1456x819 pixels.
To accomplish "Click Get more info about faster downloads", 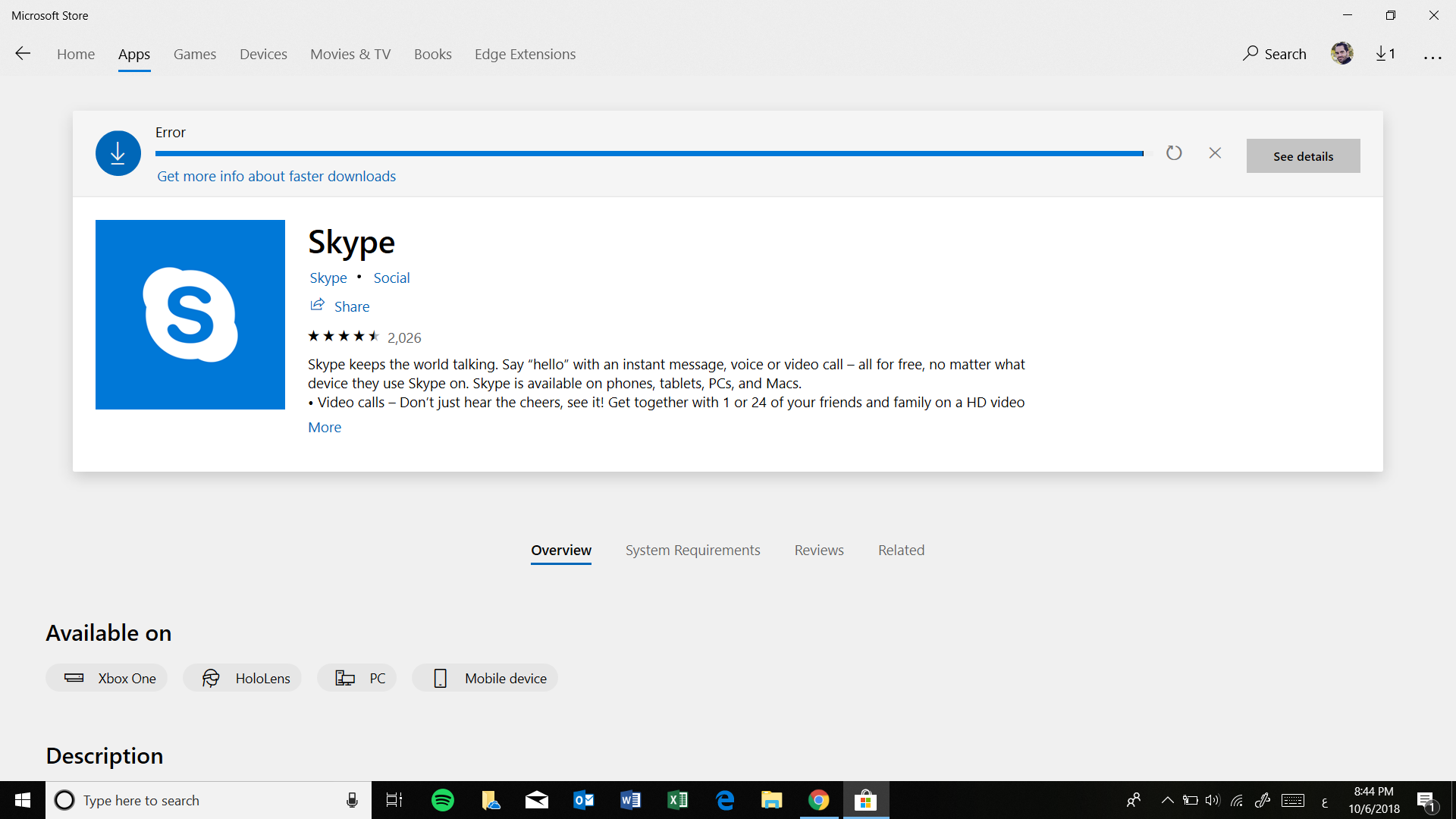I will coord(276,176).
